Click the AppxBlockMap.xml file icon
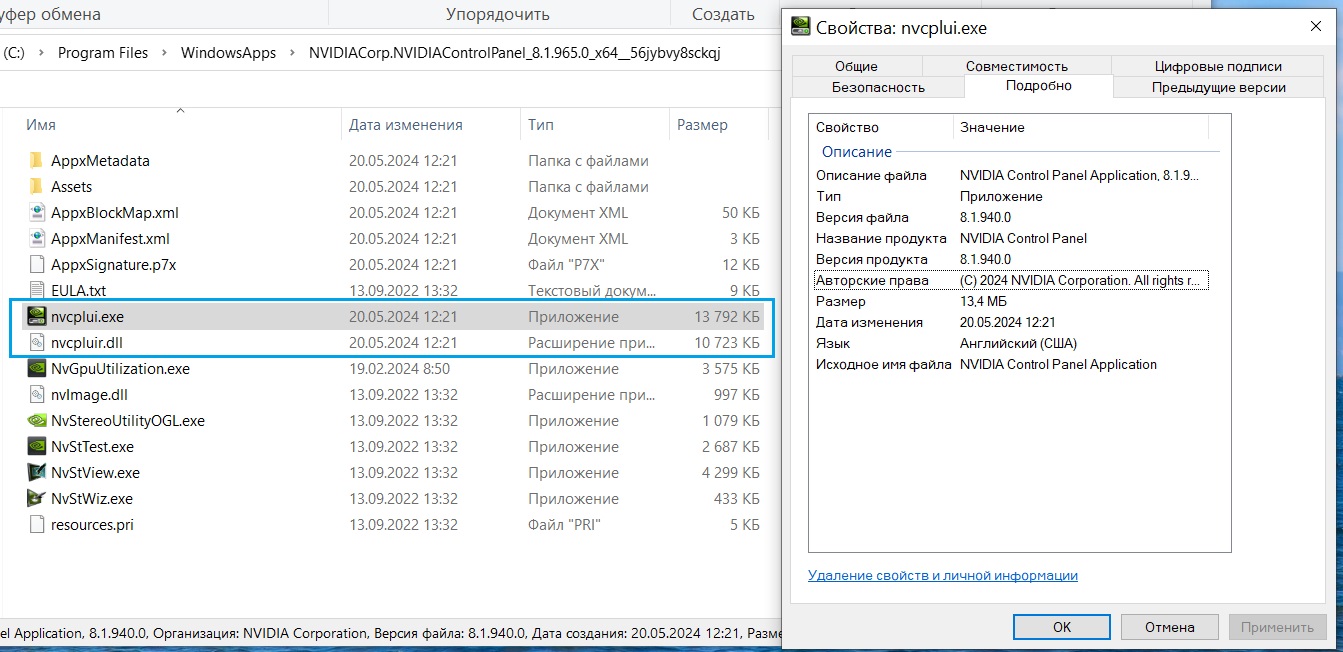This screenshot has width=1343, height=652. tap(36, 213)
